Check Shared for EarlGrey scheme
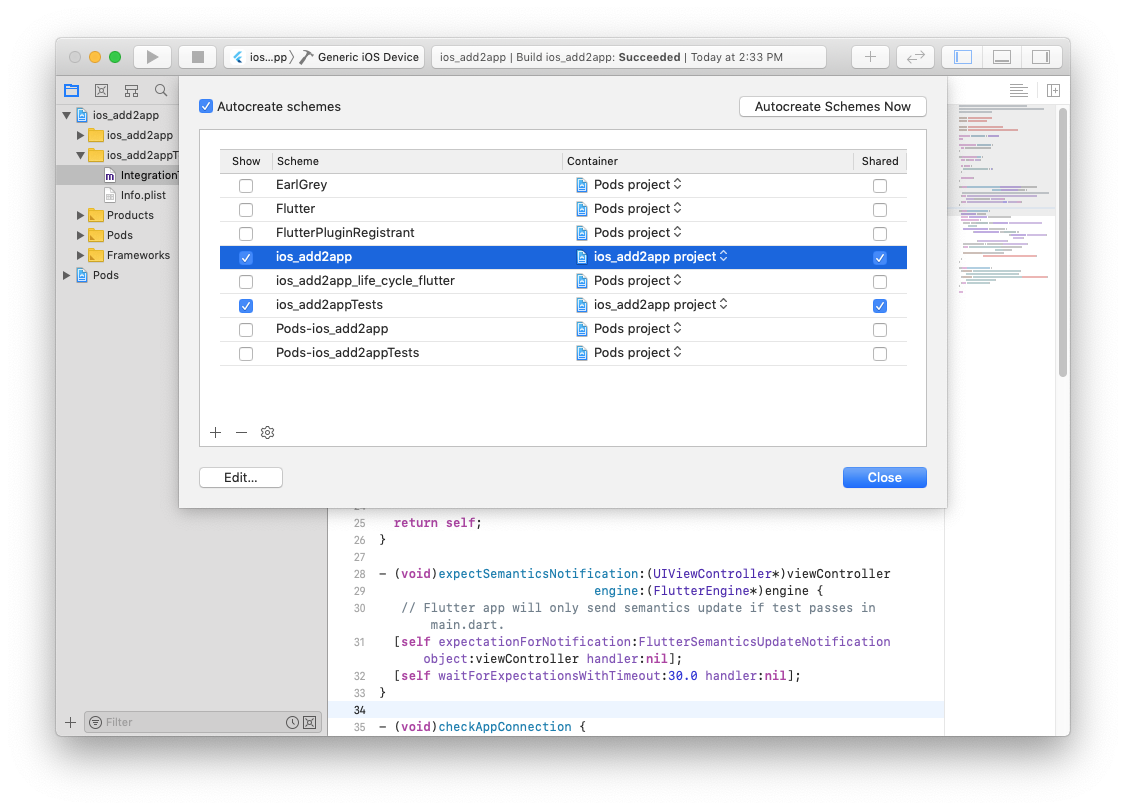This screenshot has width=1126, height=810. tap(880, 185)
